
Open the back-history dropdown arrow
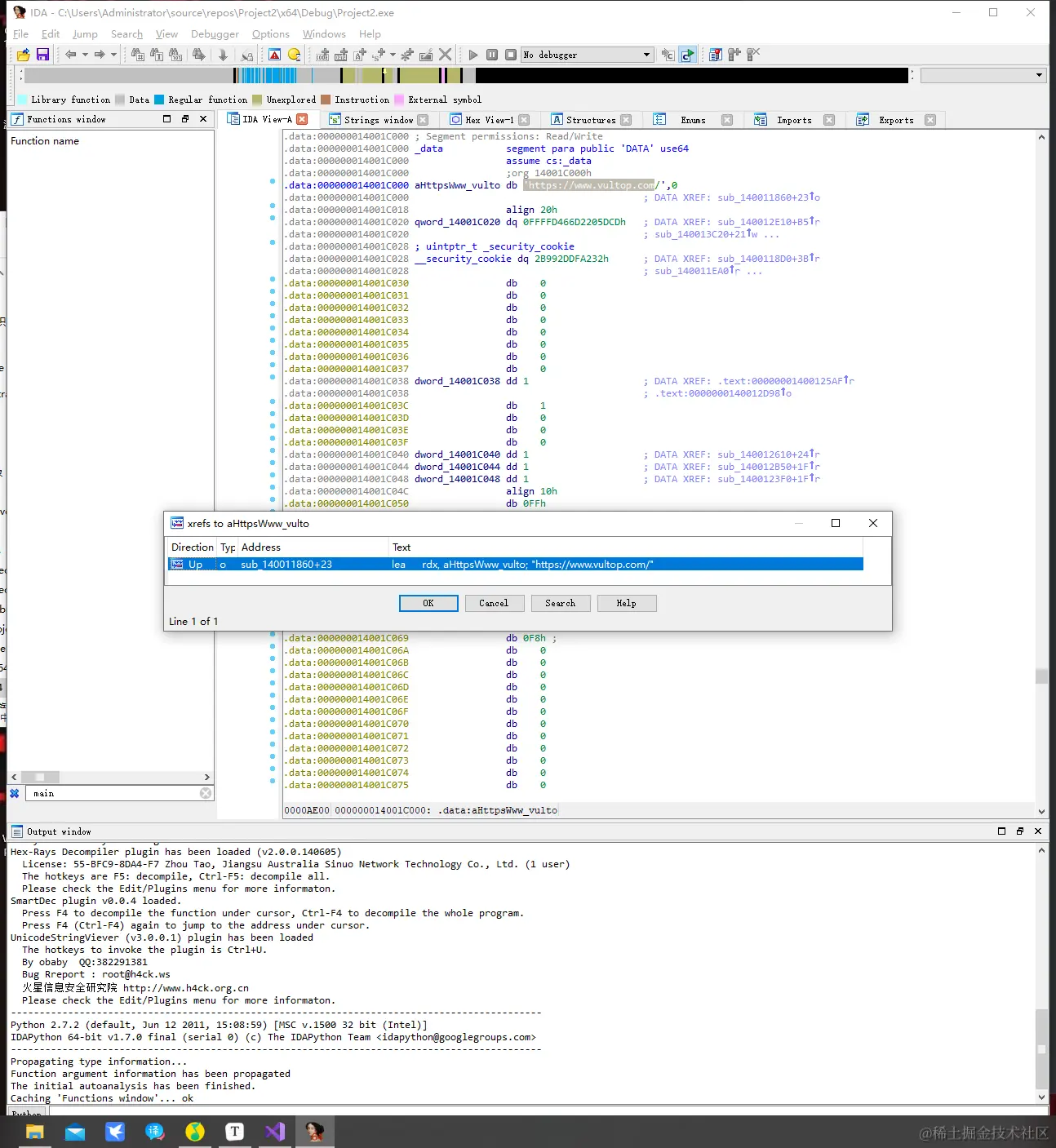pyautogui.click(x=85, y=55)
